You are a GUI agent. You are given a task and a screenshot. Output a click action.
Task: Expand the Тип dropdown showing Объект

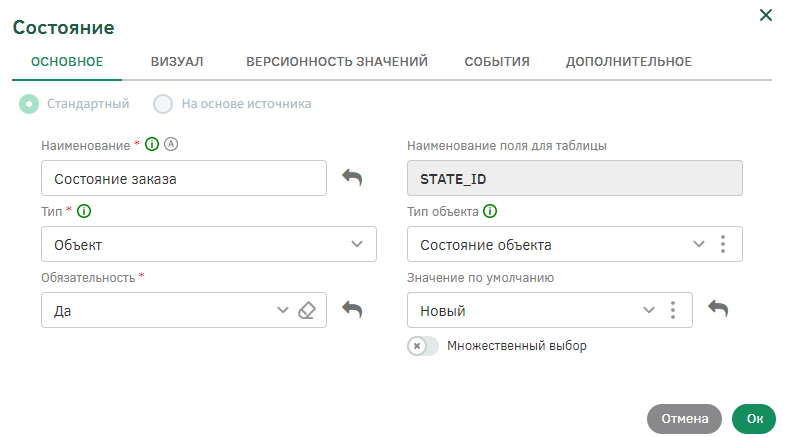[x=357, y=244]
